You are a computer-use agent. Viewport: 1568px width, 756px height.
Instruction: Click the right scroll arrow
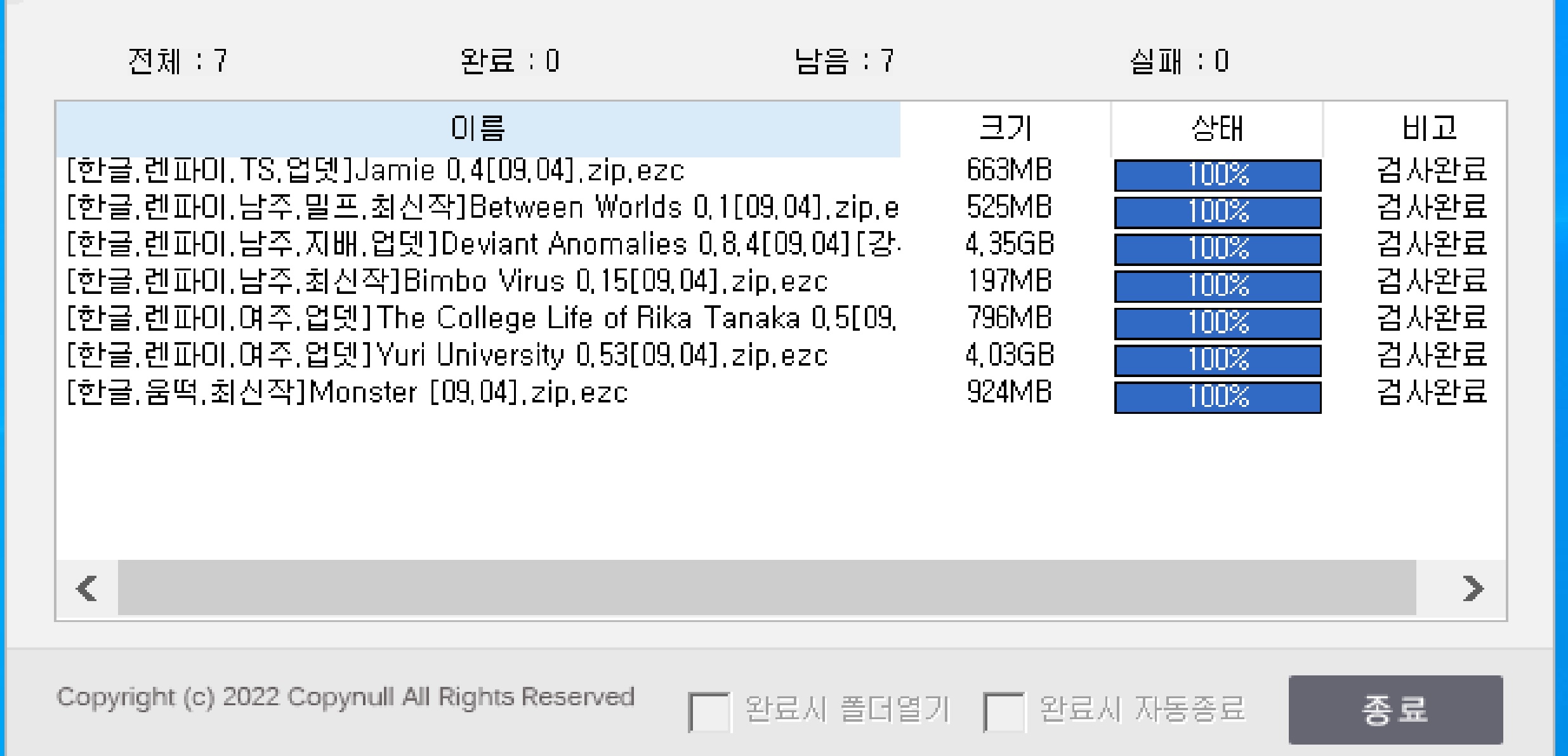(1473, 588)
